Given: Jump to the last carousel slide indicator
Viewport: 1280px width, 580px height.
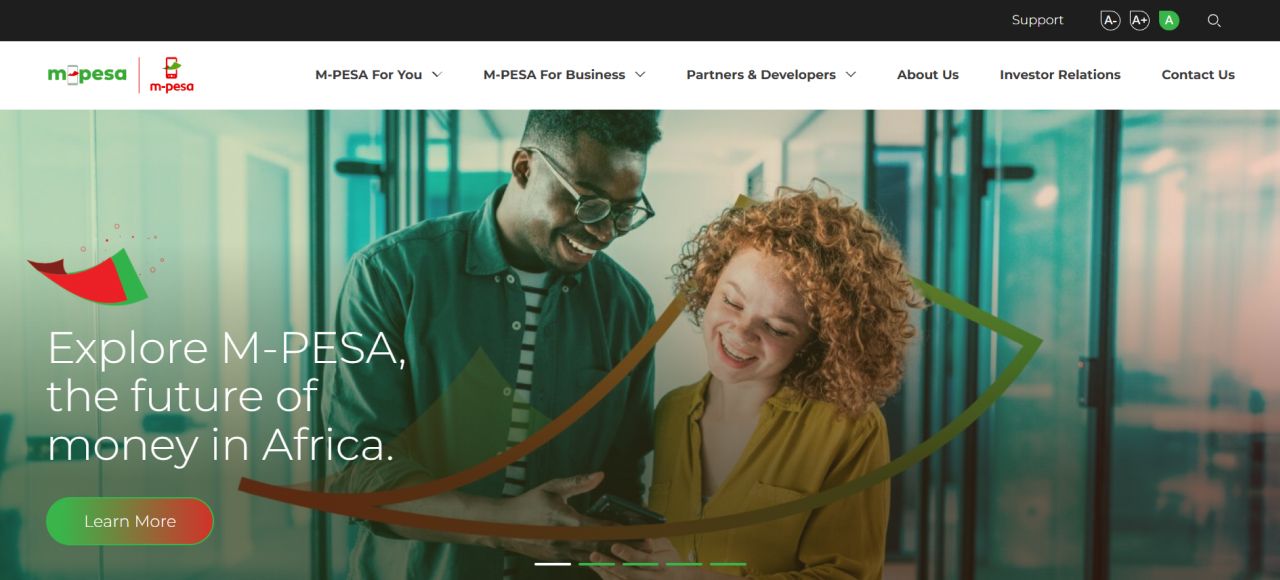Looking at the screenshot, I should pos(729,564).
